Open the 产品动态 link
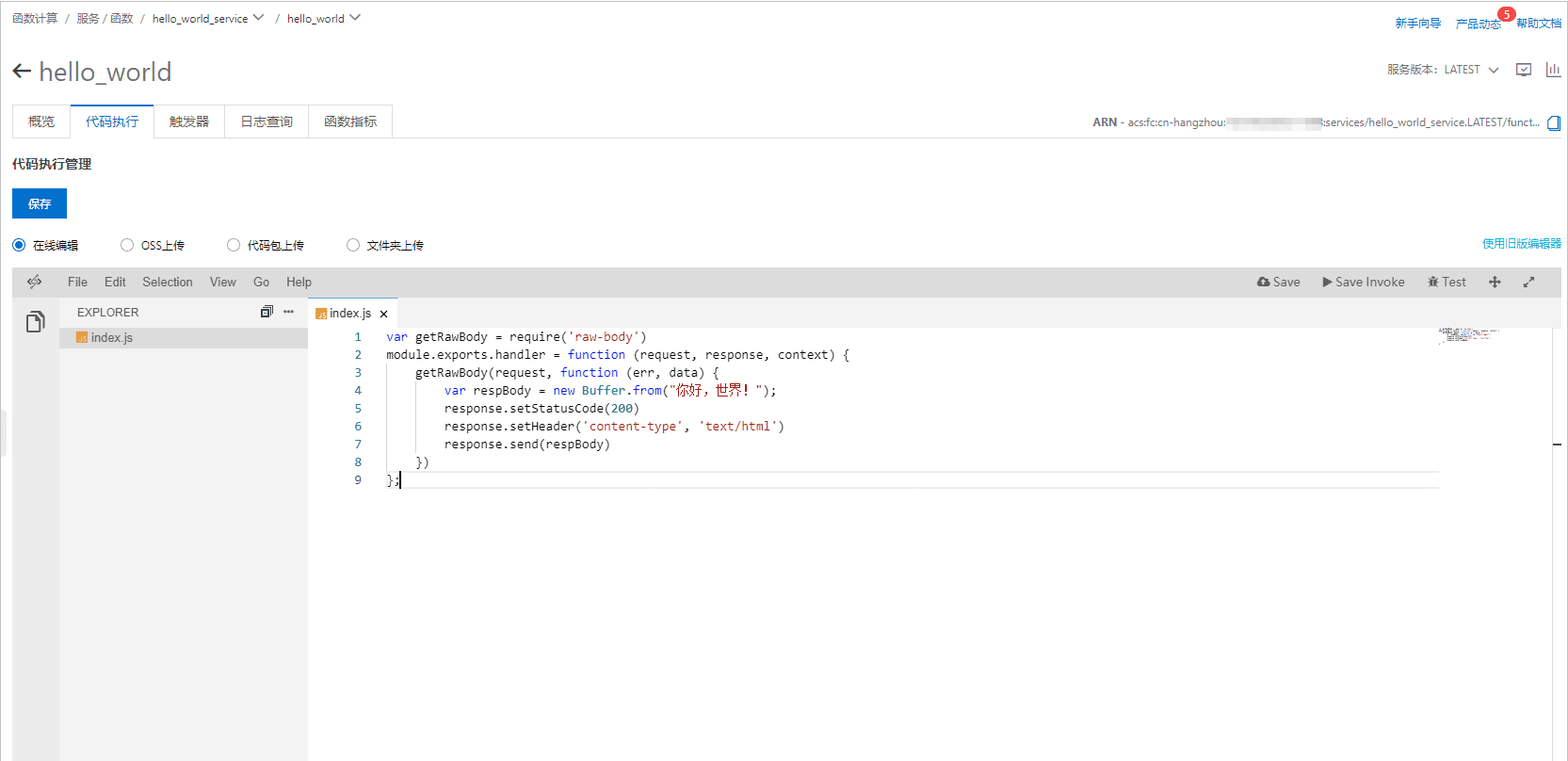 pyautogui.click(x=1479, y=24)
